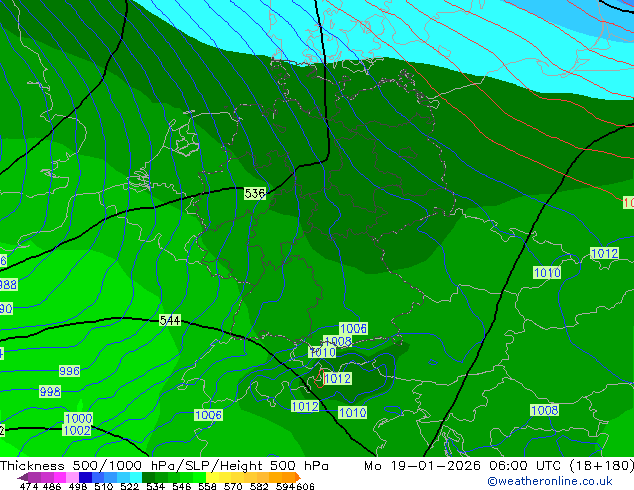Select the 996 isobar label
Viewport: 634px width, 490px height.
[x=69, y=371]
